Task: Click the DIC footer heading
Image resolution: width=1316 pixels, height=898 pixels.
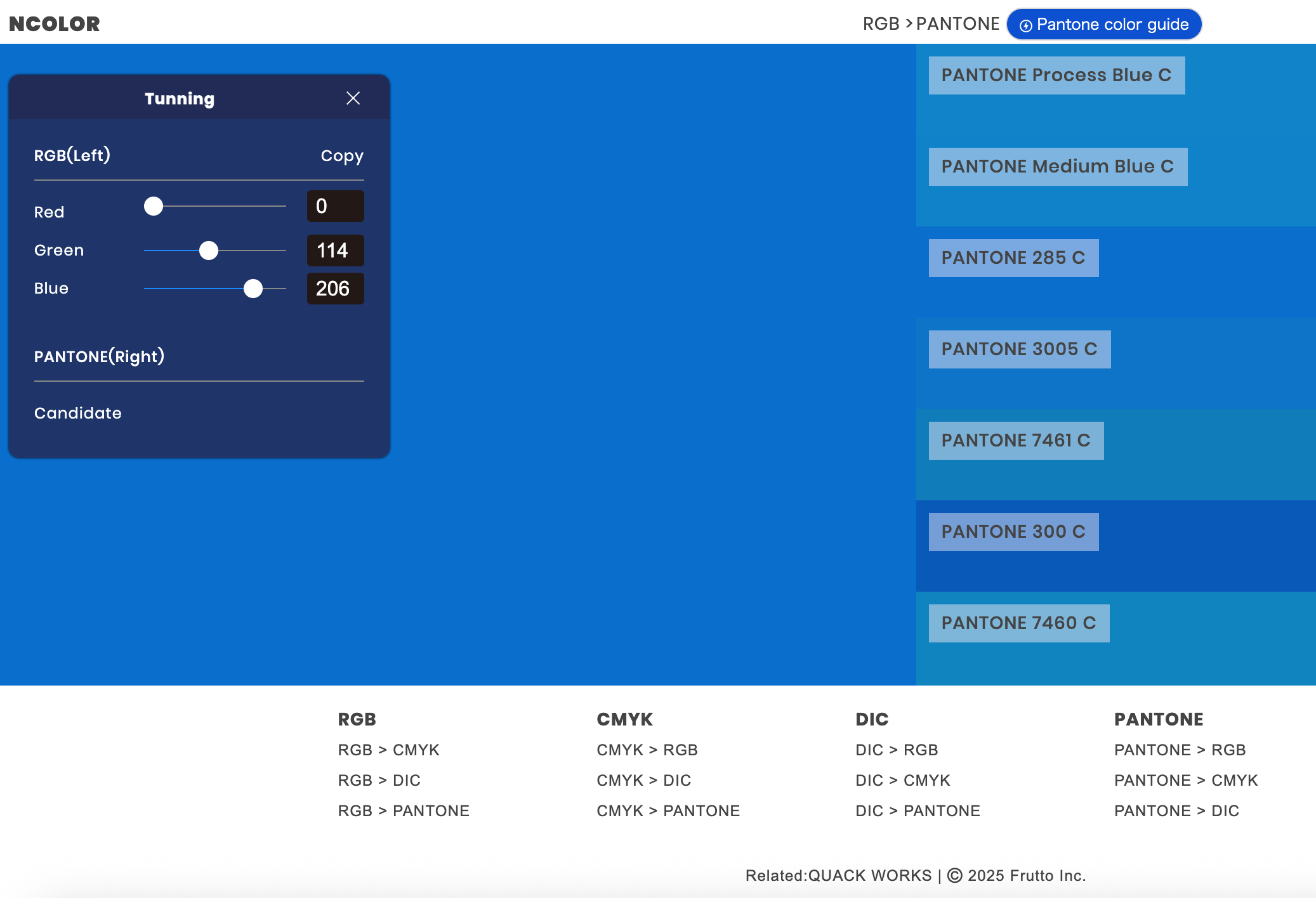Action: (x=872, y=719)
